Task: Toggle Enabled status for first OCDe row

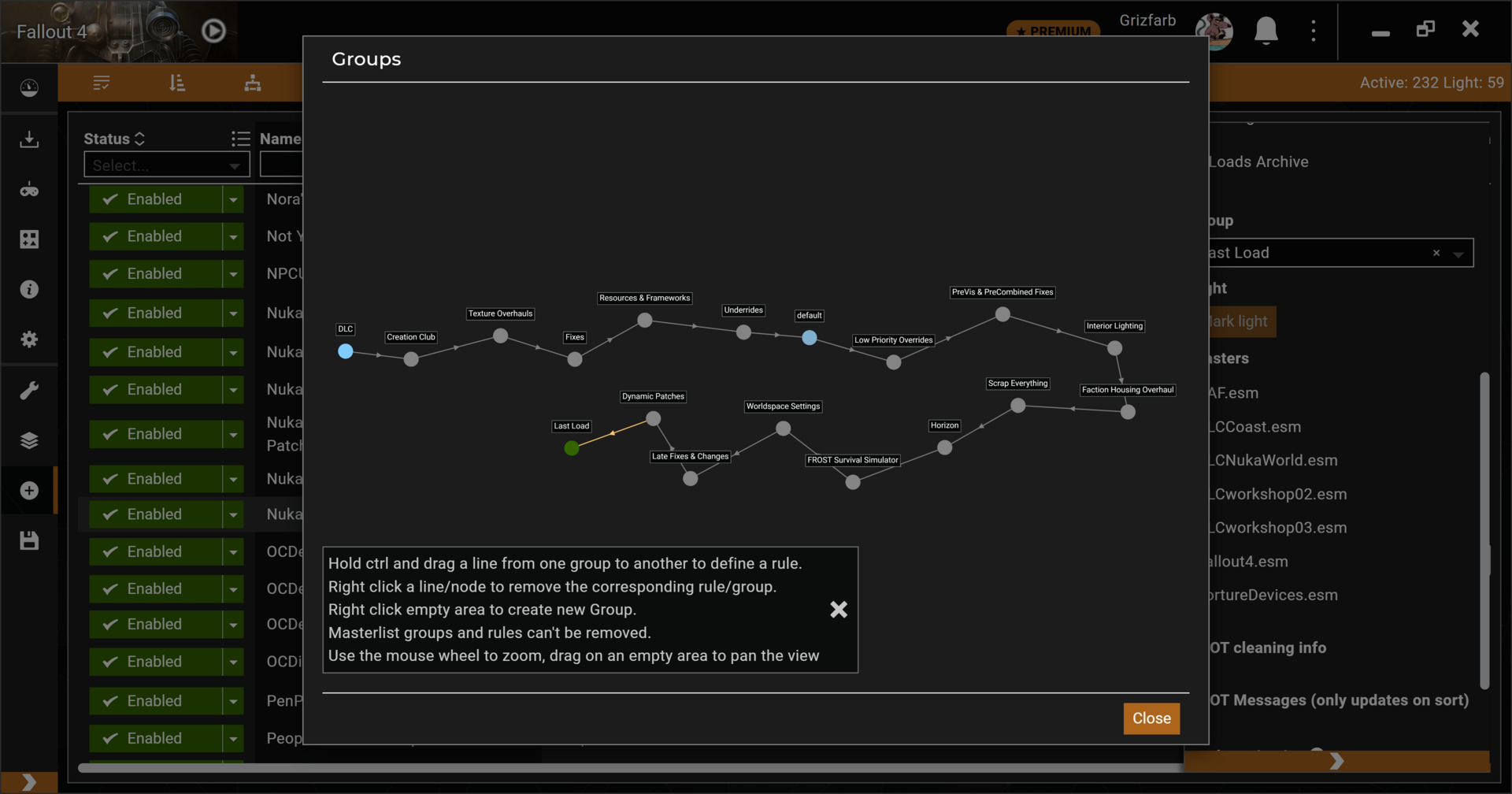Action: (x=155, y=552)
